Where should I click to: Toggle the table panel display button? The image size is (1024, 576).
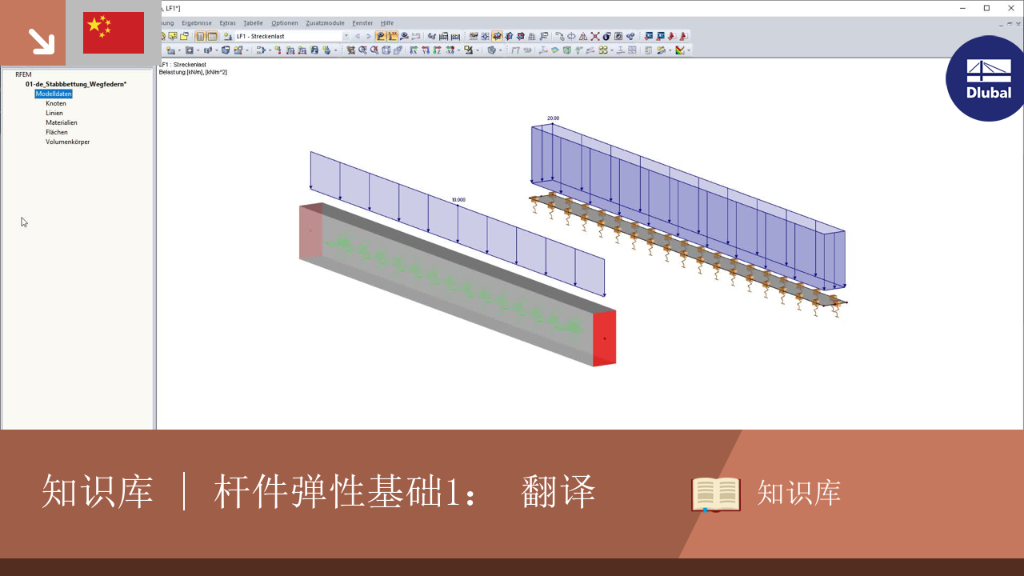pyautogui.click(x=212, y=37)
